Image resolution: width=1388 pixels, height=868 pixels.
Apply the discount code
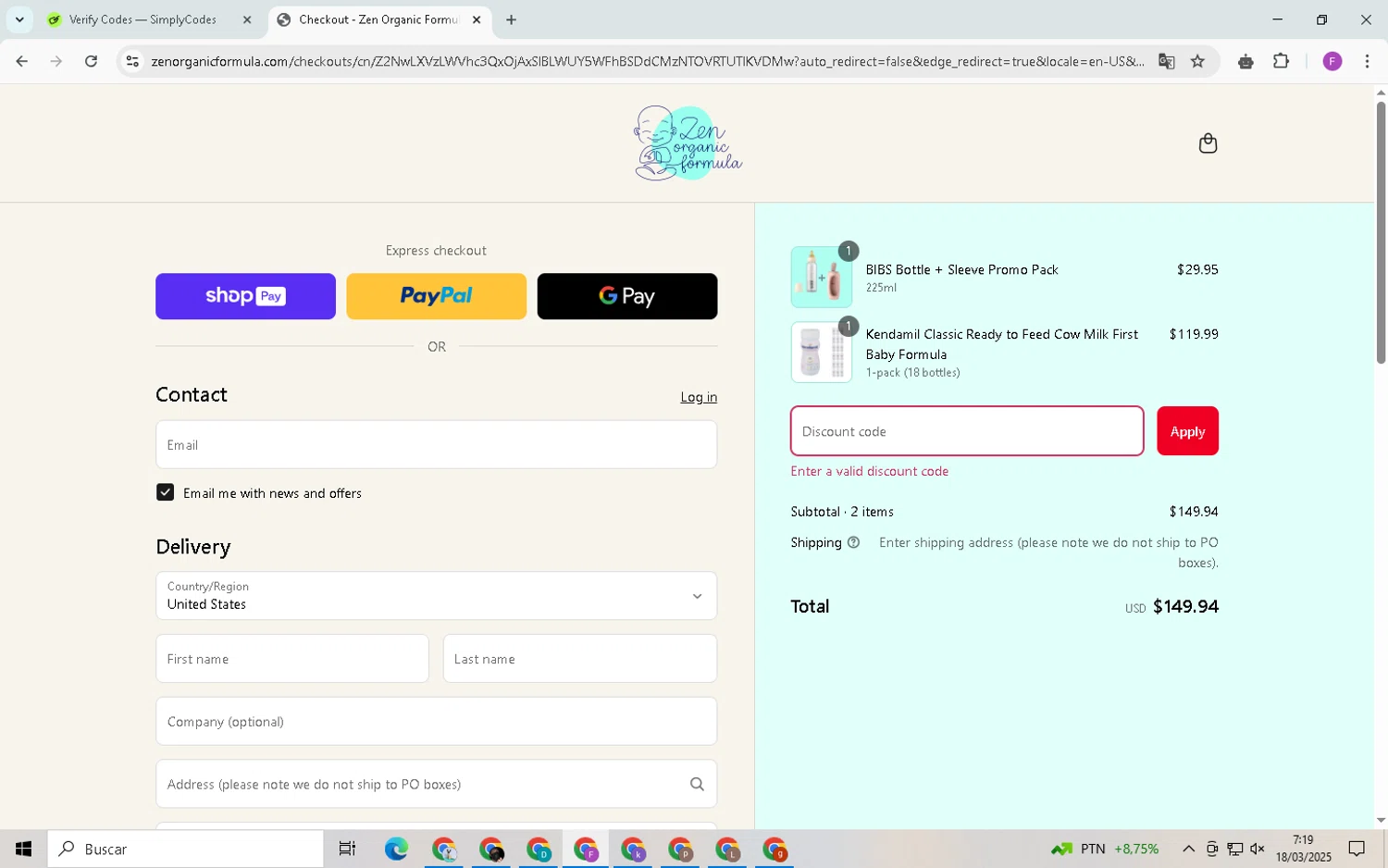[x=1187, y=431]
